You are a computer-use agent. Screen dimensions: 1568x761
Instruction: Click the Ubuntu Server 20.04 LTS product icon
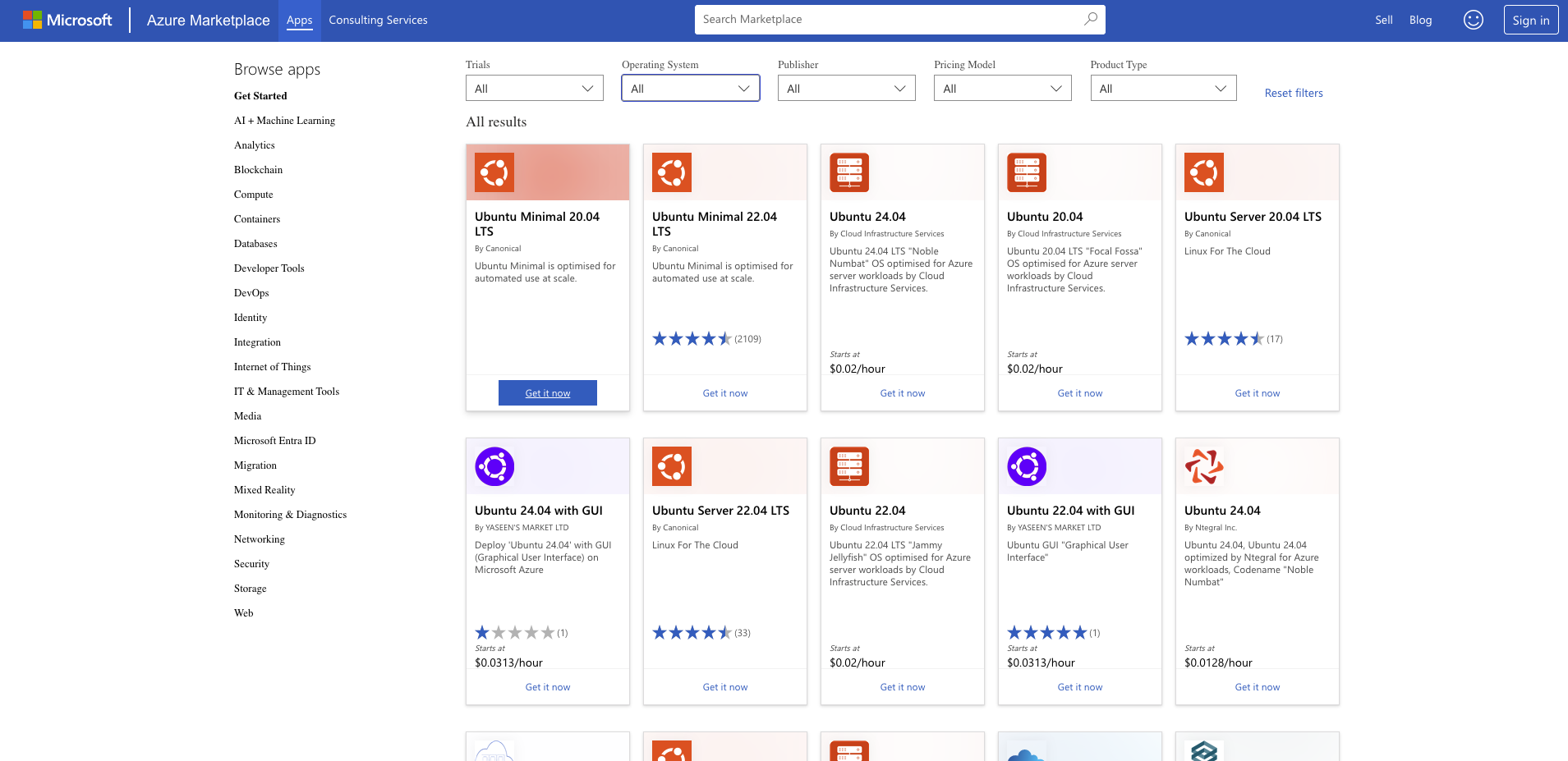(x=1204, y=172)
